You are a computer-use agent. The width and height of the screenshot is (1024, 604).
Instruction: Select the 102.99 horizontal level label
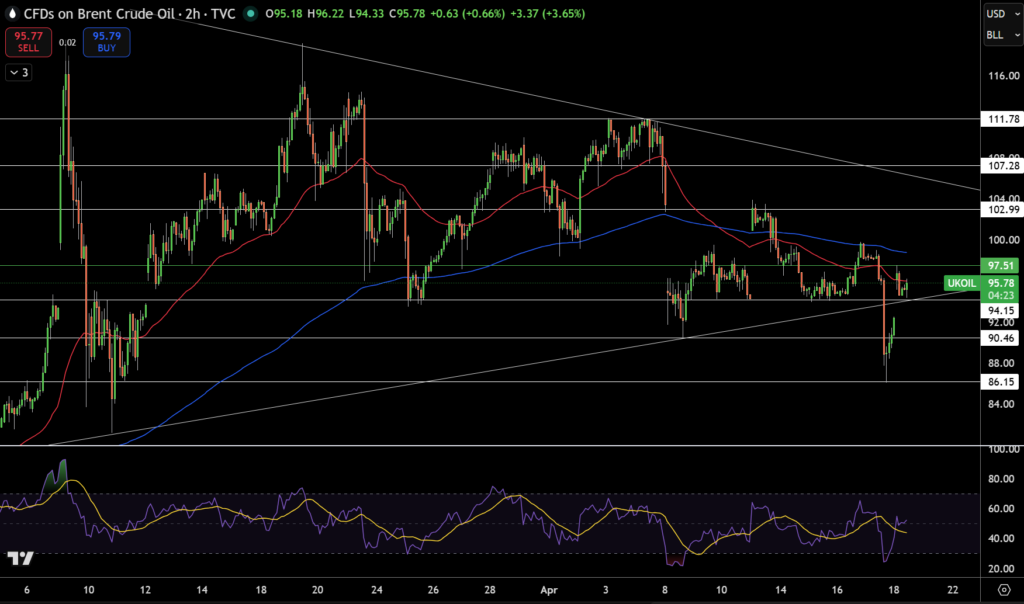click(1002, 209)
